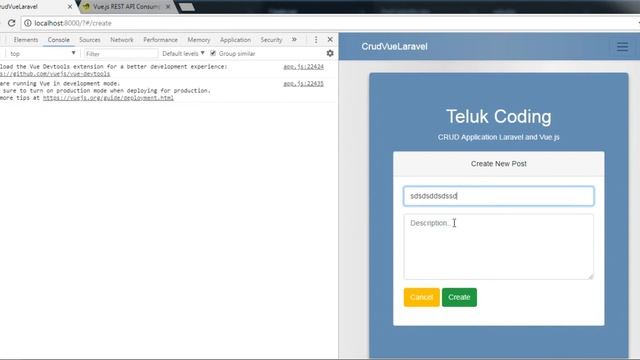Open the top context dropdown

42,53
